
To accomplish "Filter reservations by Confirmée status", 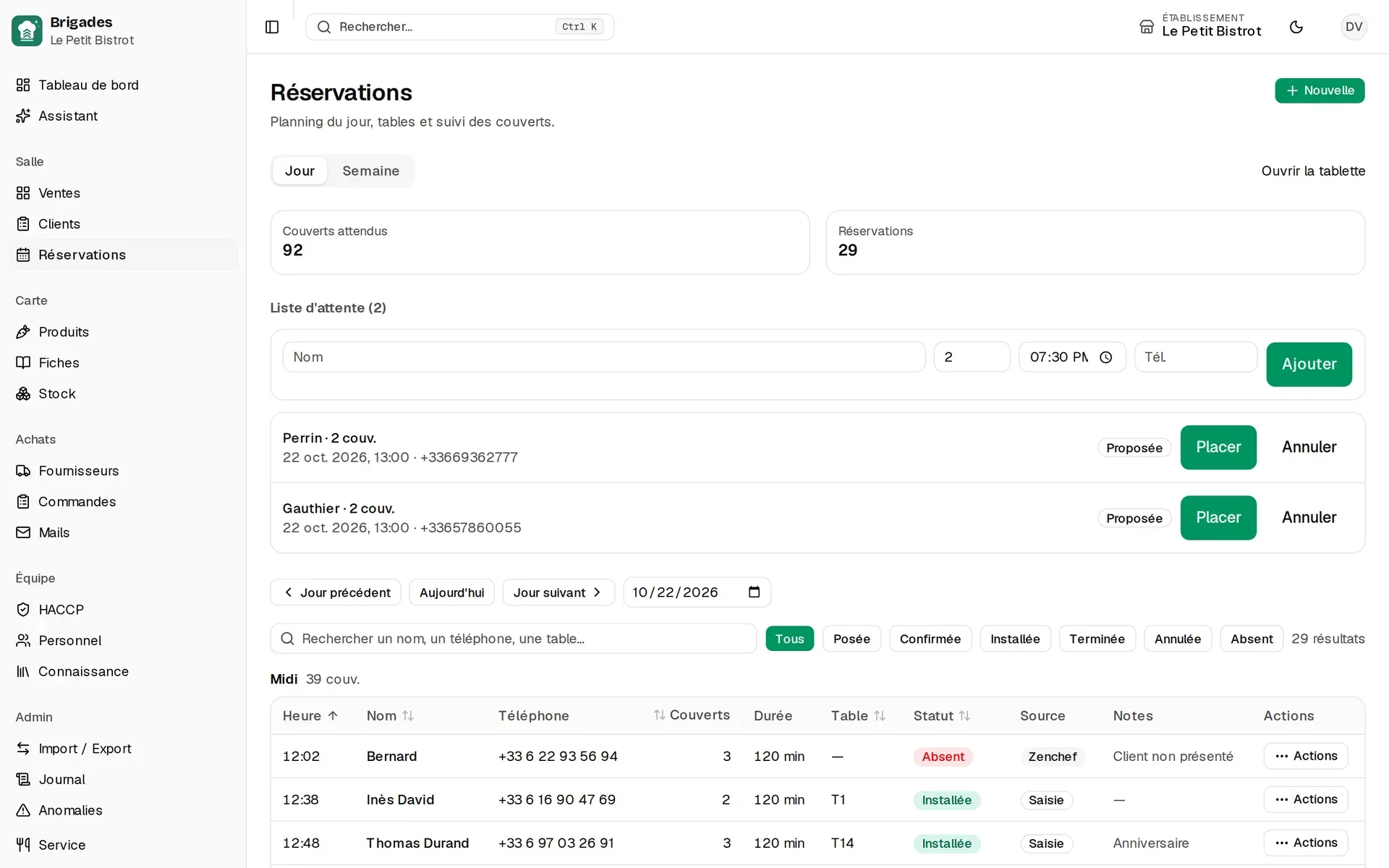I will [x=930, y=639].
